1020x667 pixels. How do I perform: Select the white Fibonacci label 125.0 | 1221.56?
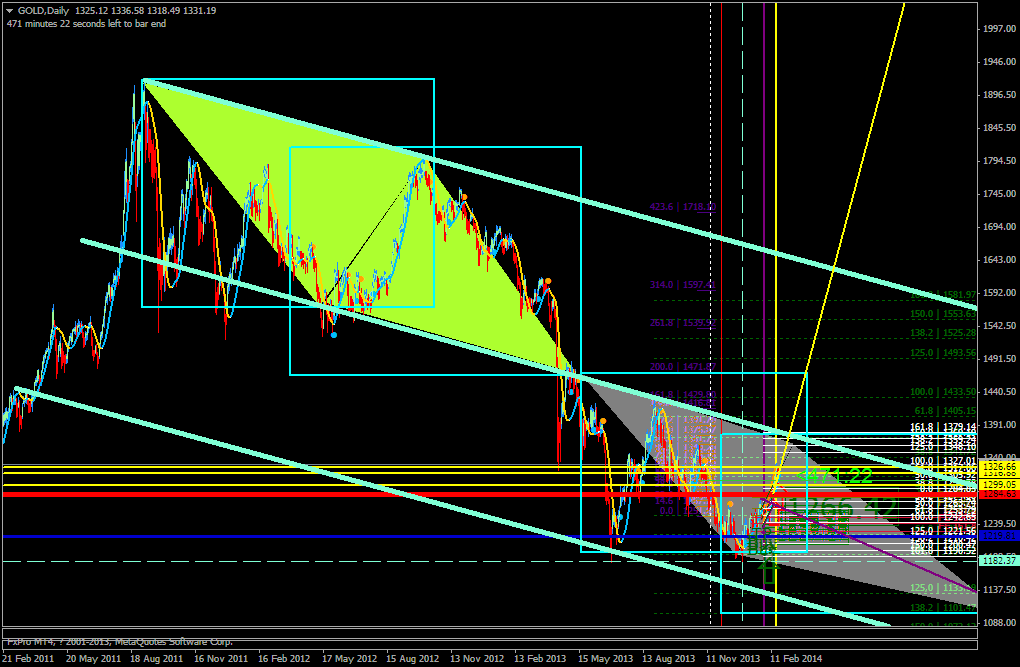pos(943,531)
